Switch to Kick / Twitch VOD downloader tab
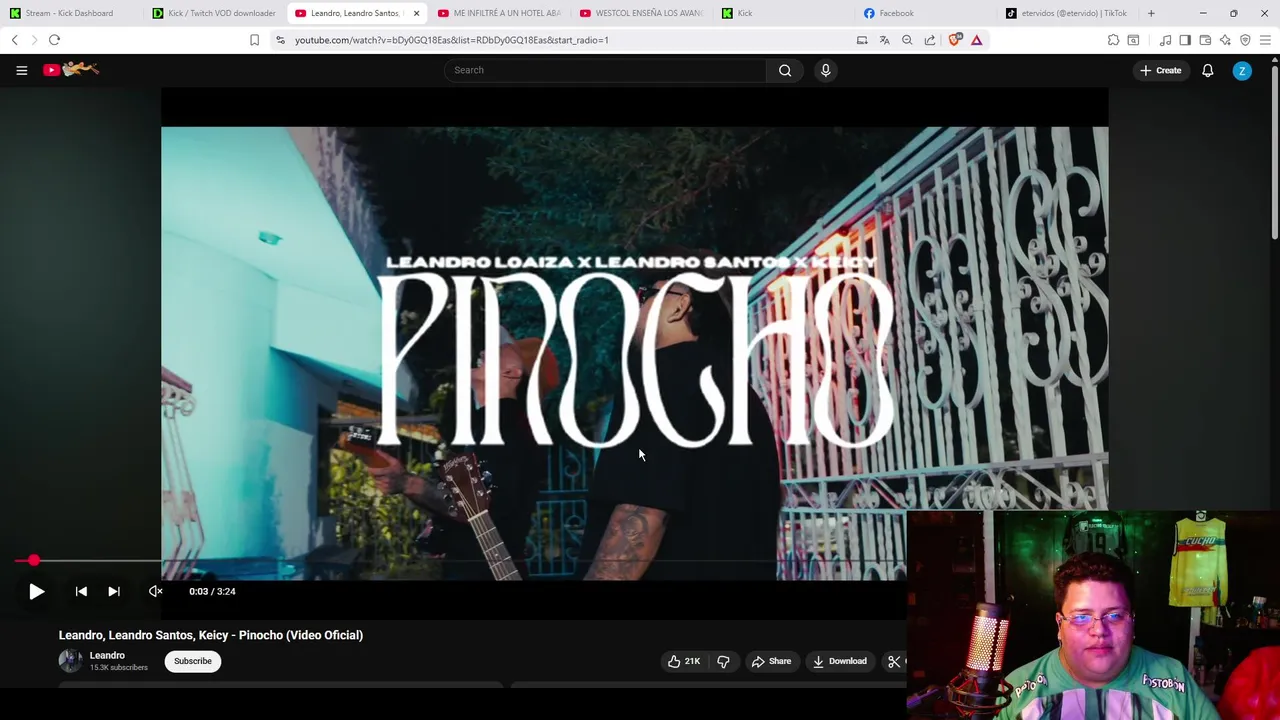Image resolution: width=1280 pixels, height=720 pixels. coord(214,13)
